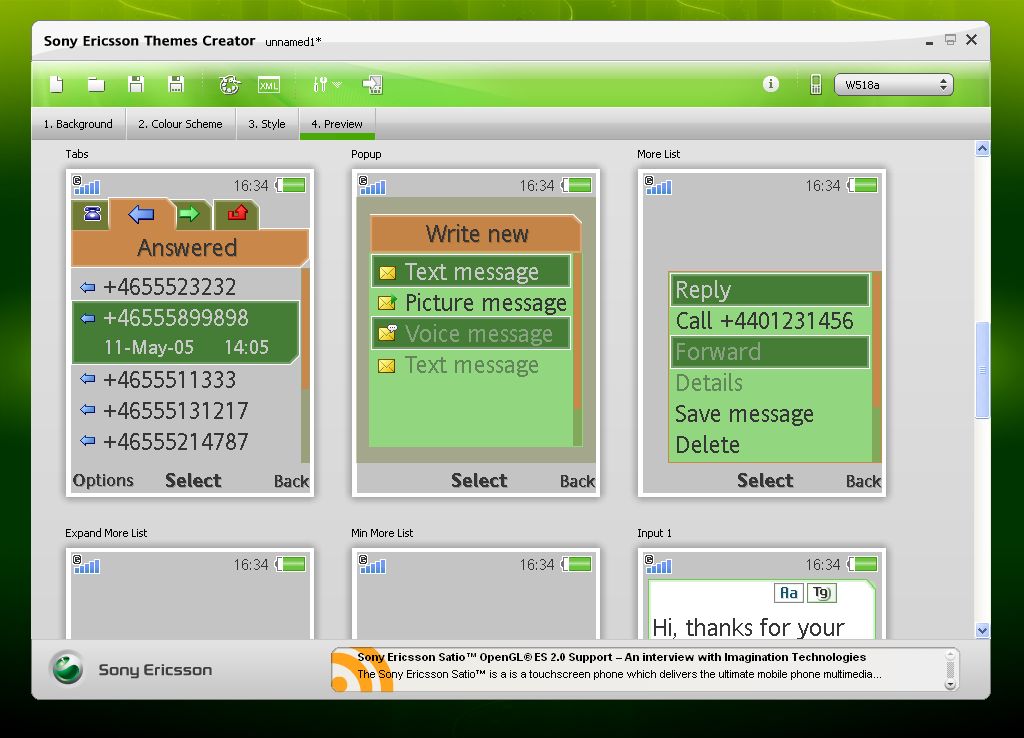
Task: Click the second floppy disk Save As icon
Action: coord(176,84)
